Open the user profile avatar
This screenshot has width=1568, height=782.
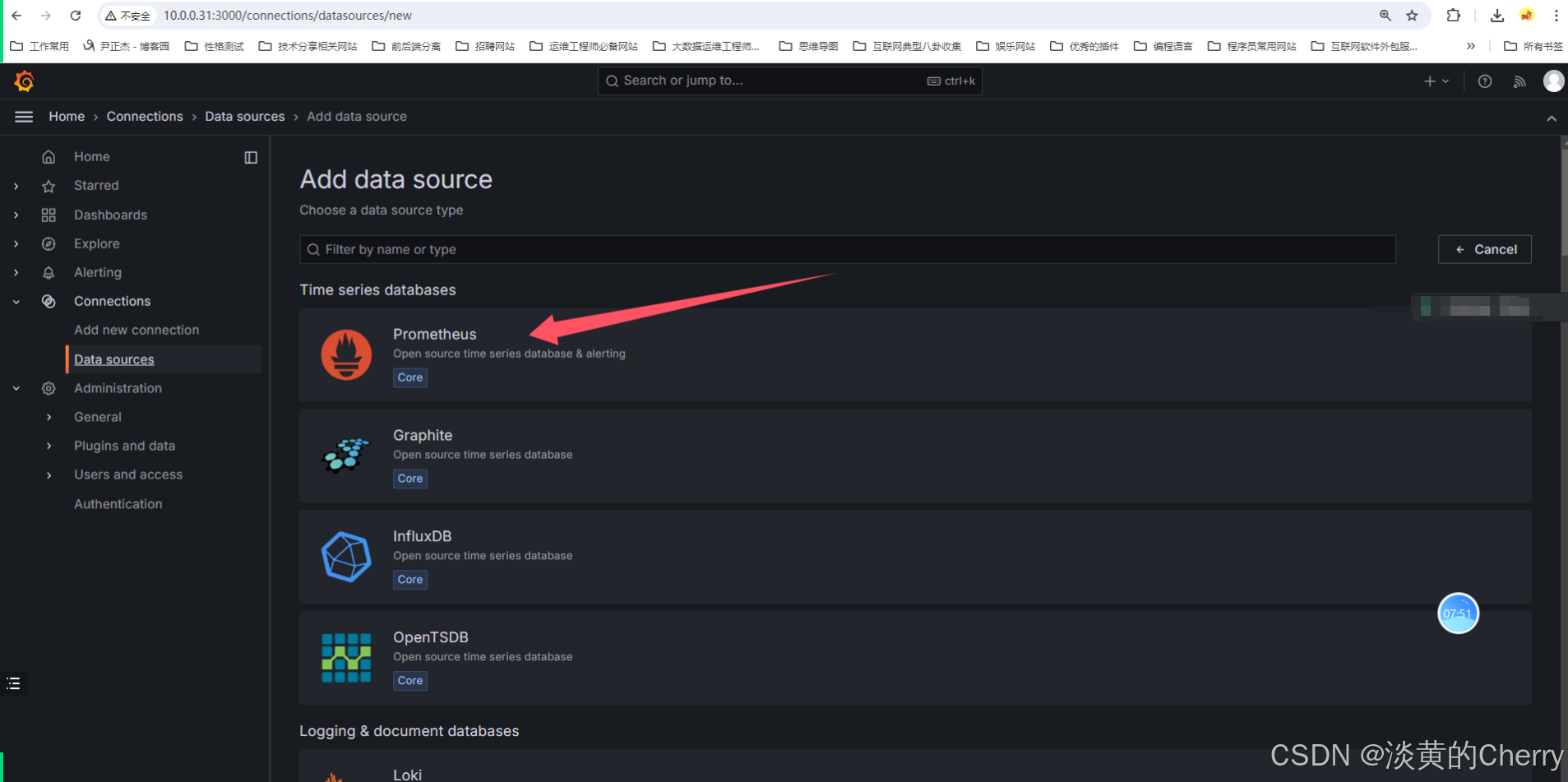[1553, 81]
